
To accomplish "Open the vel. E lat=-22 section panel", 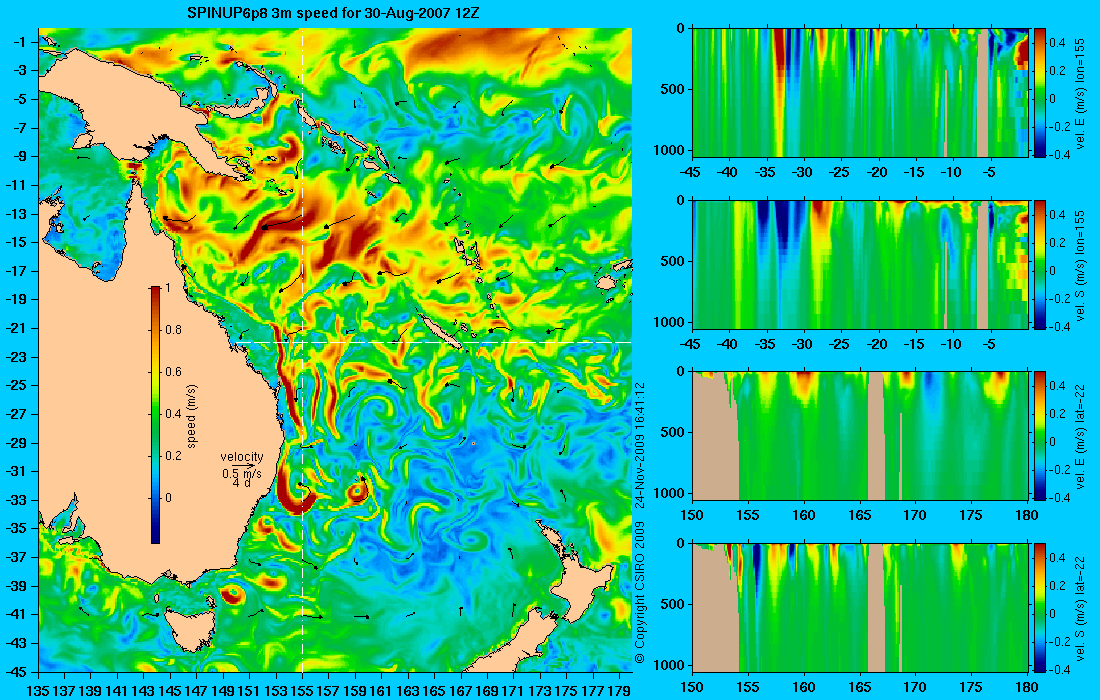I will click(x=861, y=436).
